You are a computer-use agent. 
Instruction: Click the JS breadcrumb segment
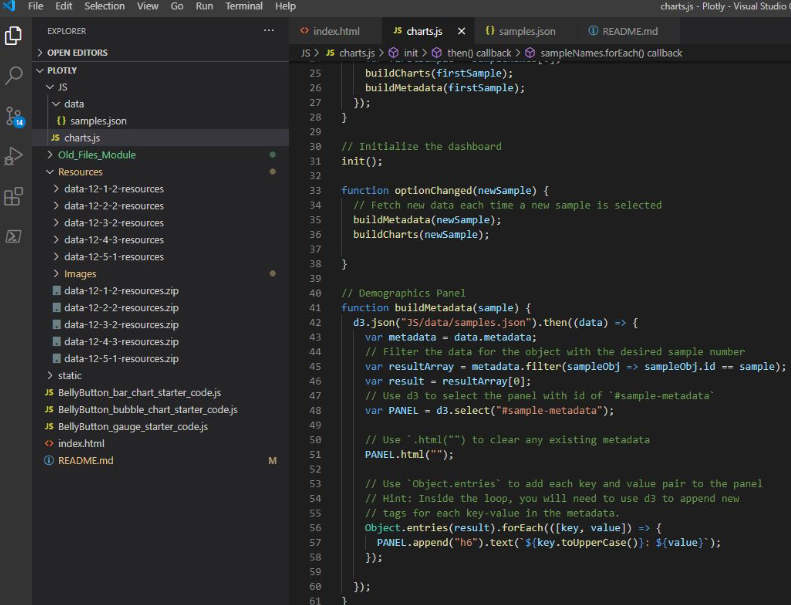point(306,53)
